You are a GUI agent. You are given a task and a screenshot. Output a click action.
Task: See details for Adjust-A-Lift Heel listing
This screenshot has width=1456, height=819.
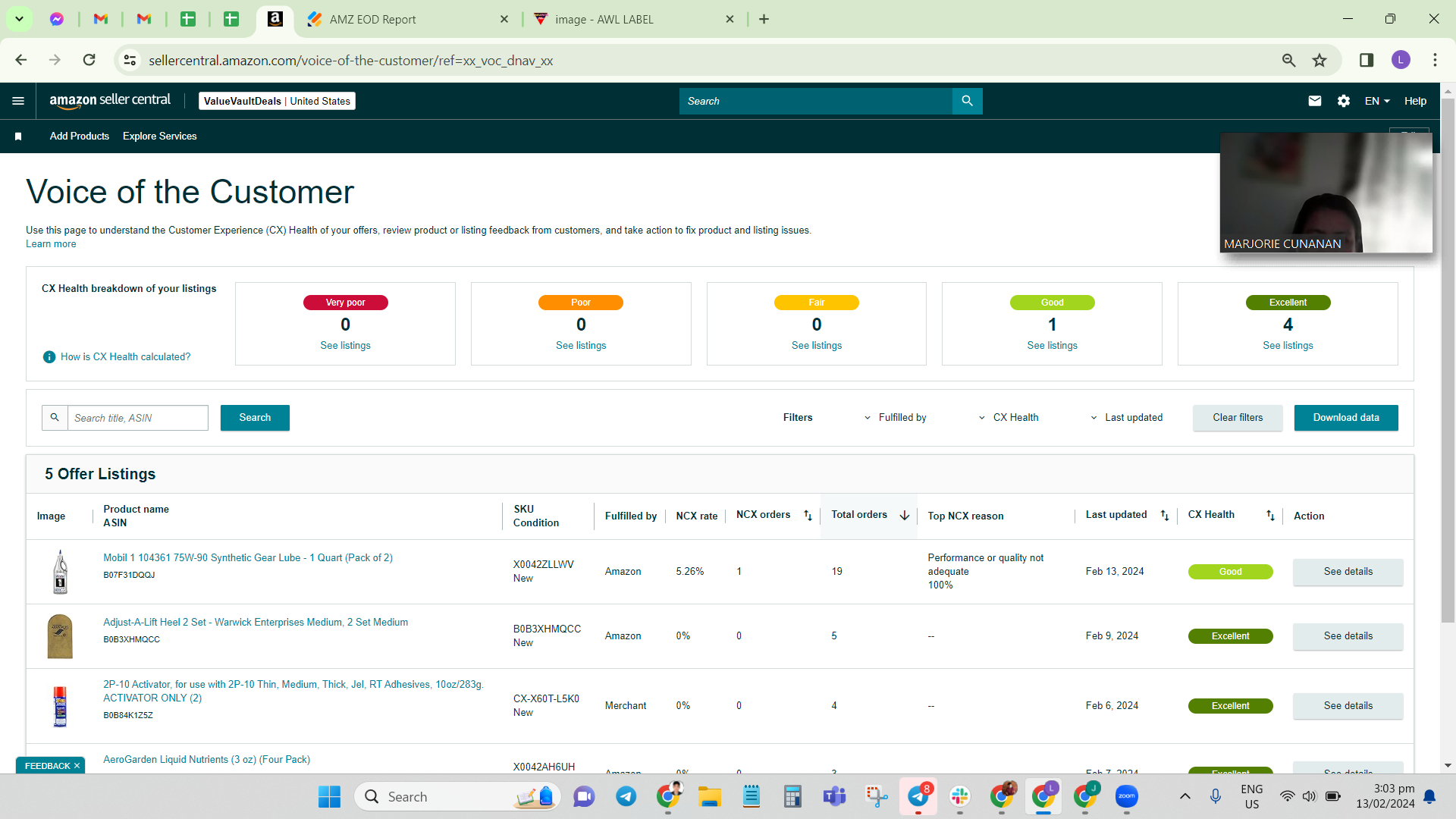1348,636
